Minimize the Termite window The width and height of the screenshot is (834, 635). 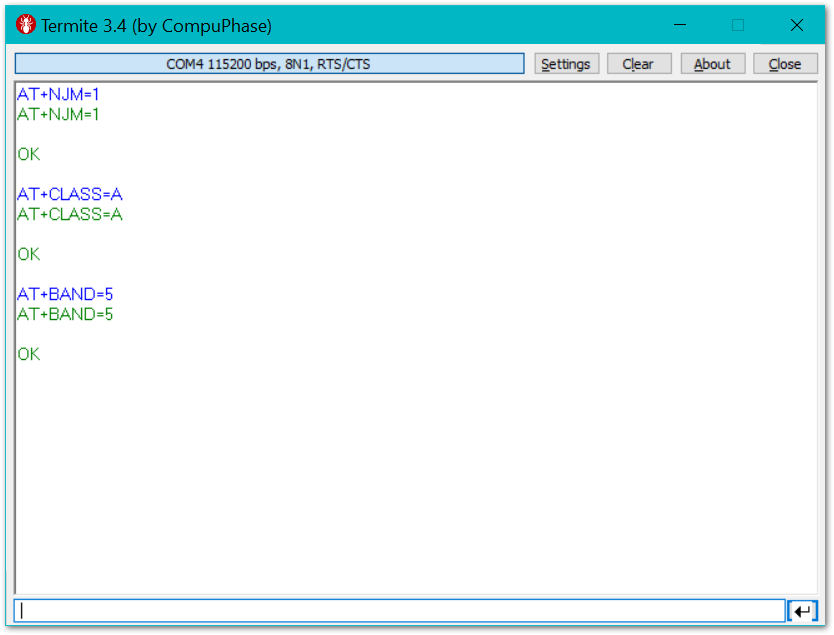point(680,25)
